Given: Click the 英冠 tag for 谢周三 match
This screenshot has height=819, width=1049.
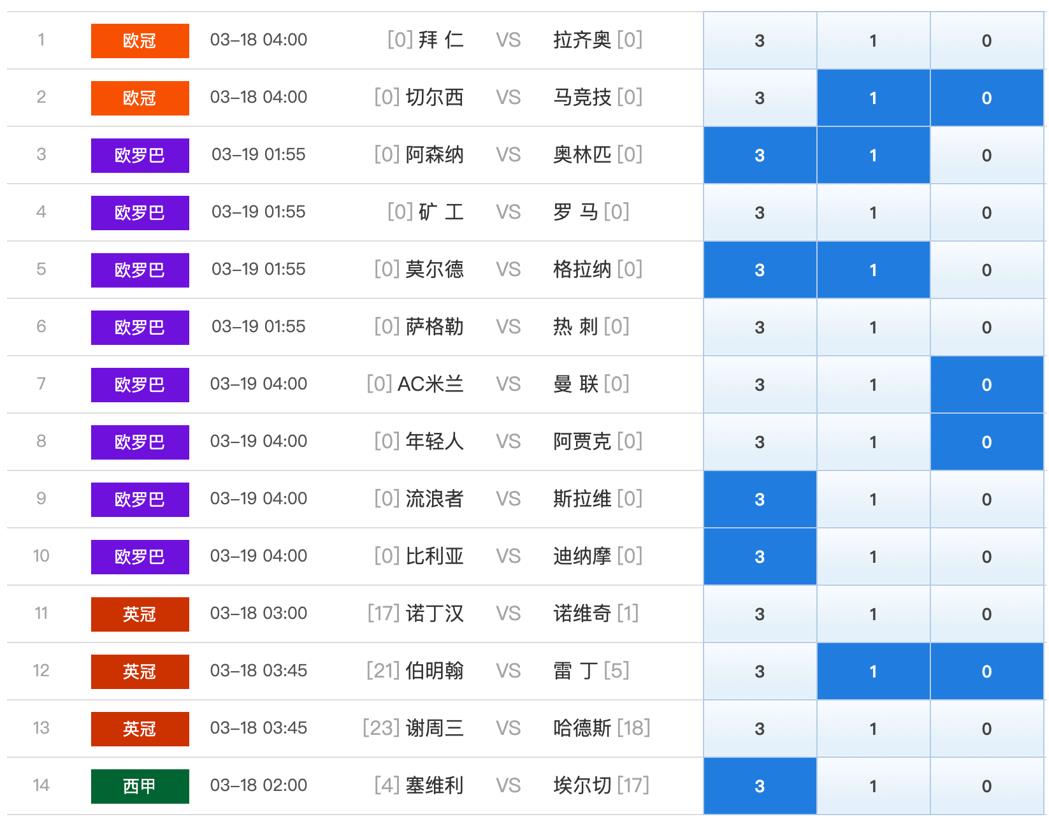Looking at the screenshot, I should click(140, 729).
